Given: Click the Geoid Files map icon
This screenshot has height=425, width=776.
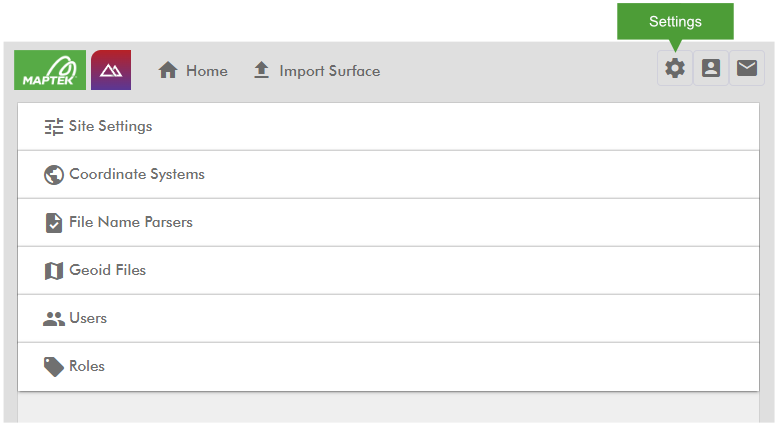Looking at the screenshot, I should (x=53, y=271).
